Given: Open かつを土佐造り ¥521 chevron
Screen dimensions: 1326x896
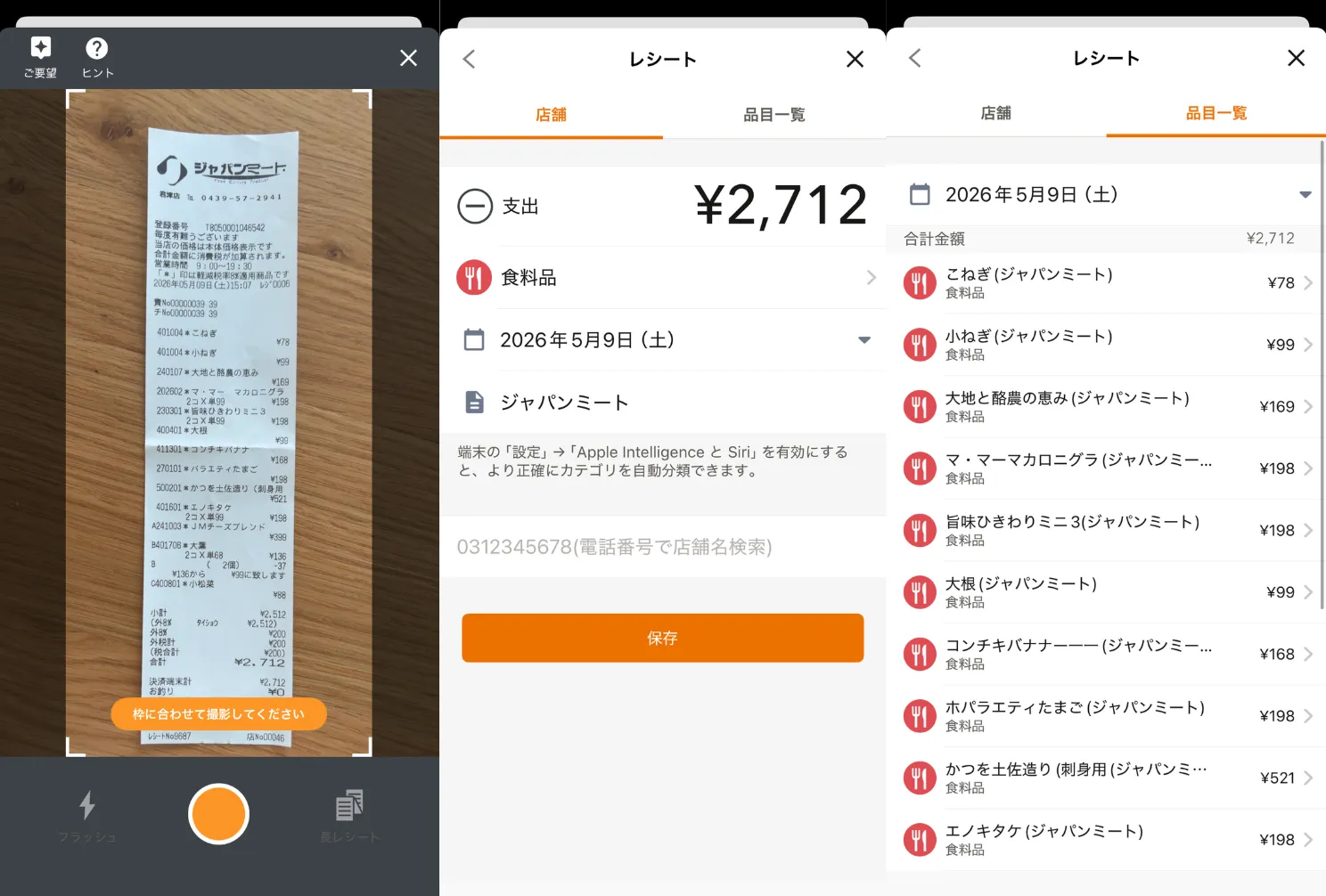Looking at the screenshot, I should click(x=1307, y=778).
